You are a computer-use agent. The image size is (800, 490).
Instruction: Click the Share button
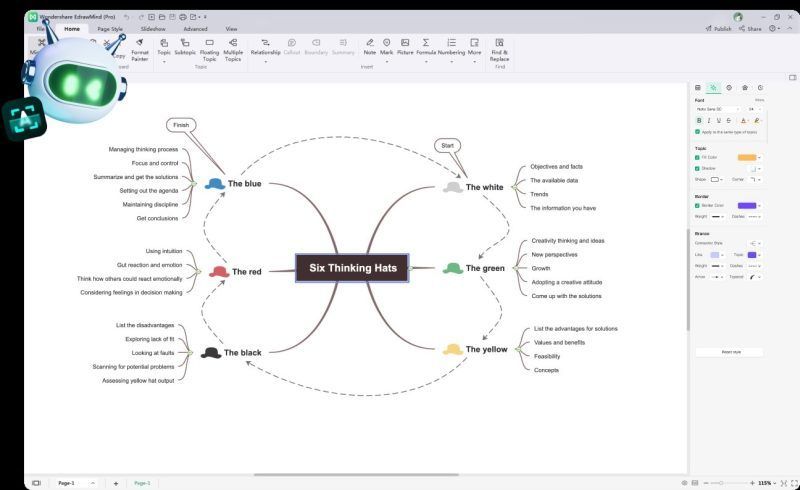point(751,29)
